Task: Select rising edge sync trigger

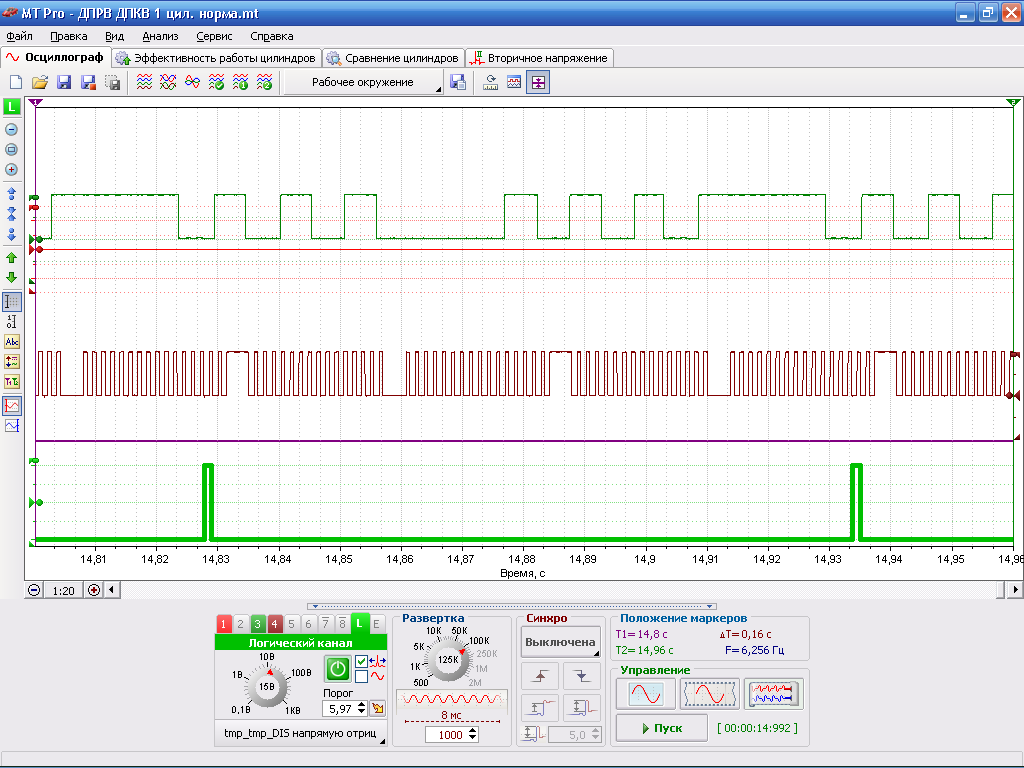Action: [540, 677]
